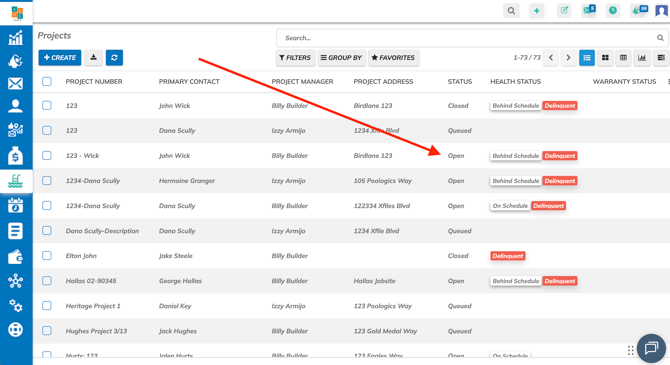The height and width of the screenshot is (365, 670).
Task: Open the envelope mail sidebar icon
Action: (x=15, y=84)
